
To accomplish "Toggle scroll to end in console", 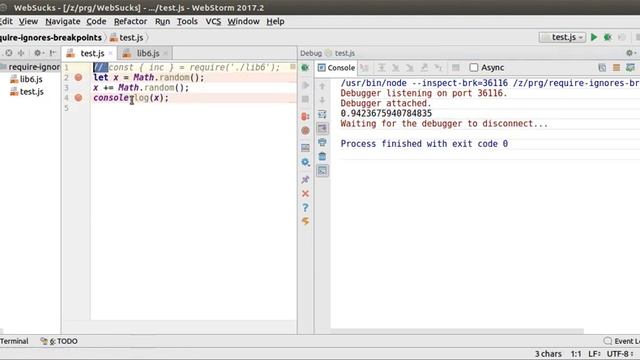I will [322, 128].
